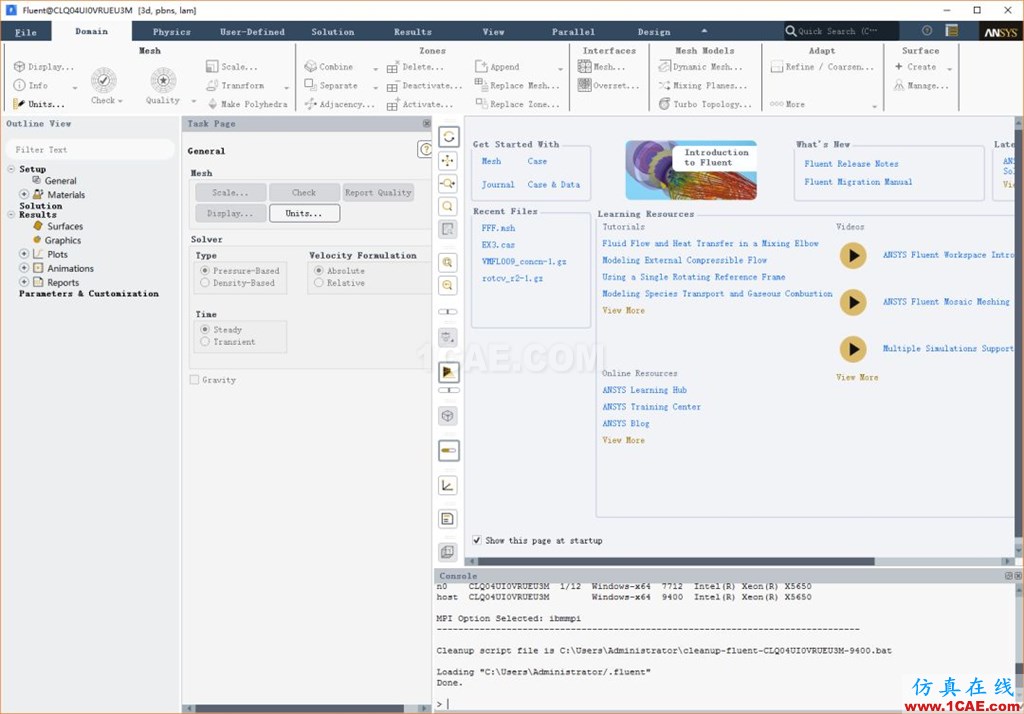This screenshot has height=714, width=1024.
Task: Click Append zones
Action: click(x=497, y=67)
